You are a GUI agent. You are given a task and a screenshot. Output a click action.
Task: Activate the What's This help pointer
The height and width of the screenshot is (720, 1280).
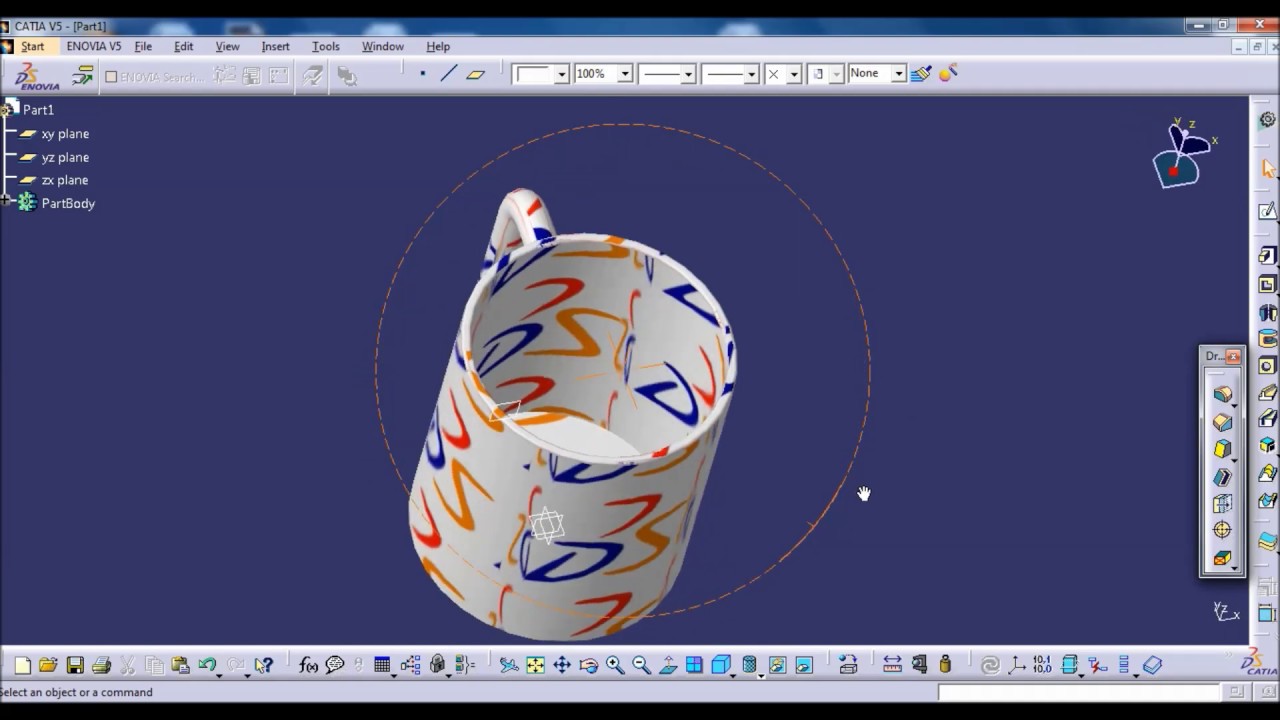pos(263,665)
